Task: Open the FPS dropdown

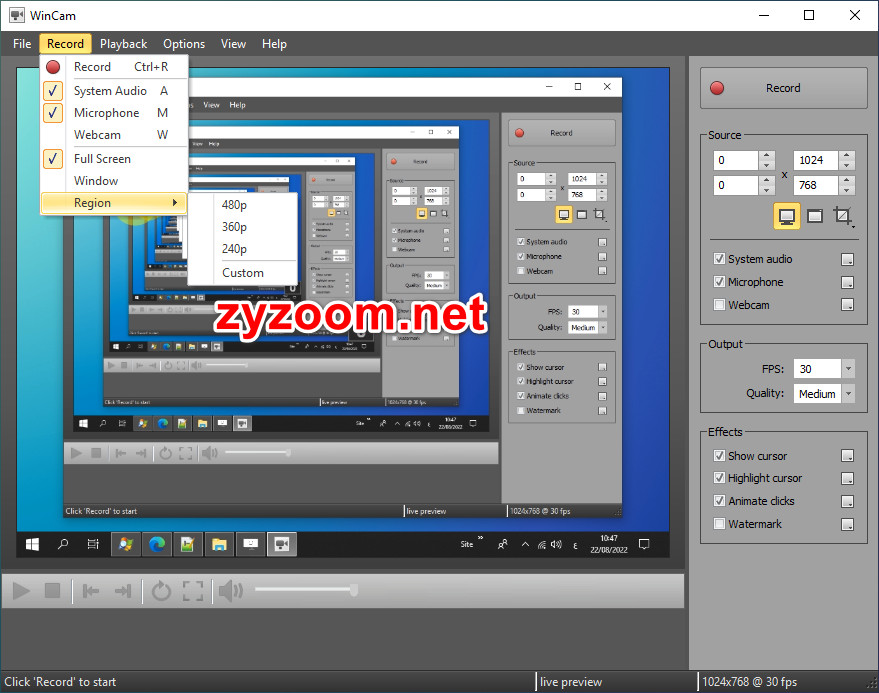Action: click(x=848, y=369)
